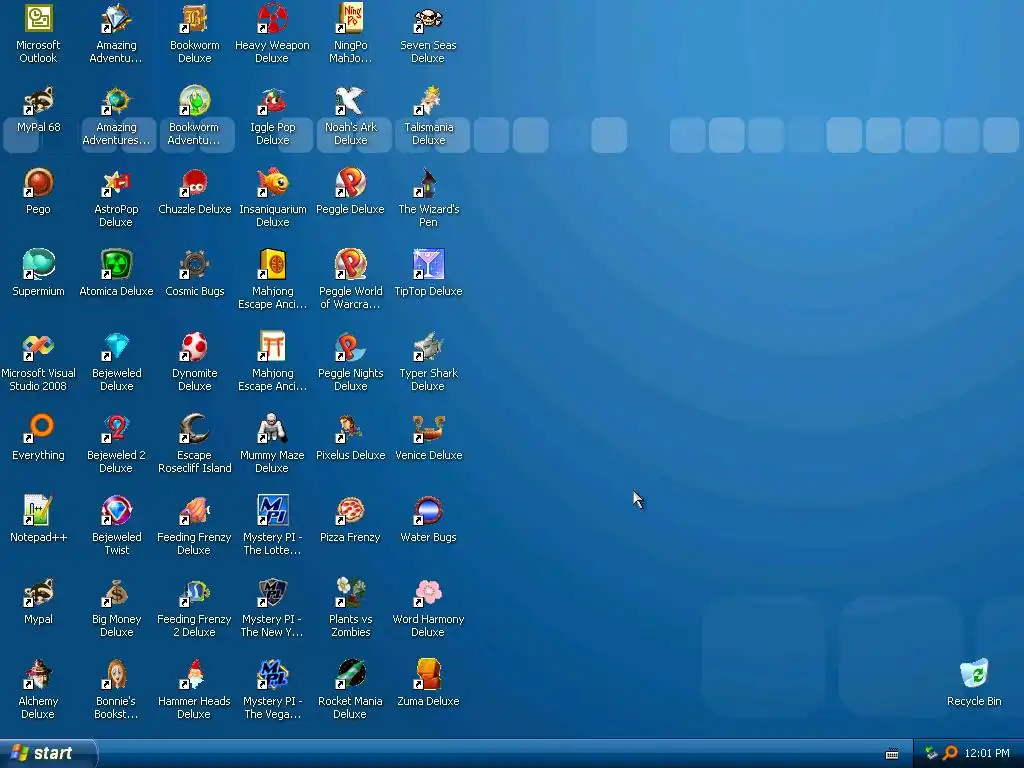This screenshot has width=1024, height=768.
Task: Select MyPal 68 desktop shortcut
Action: tap(38, 101)
